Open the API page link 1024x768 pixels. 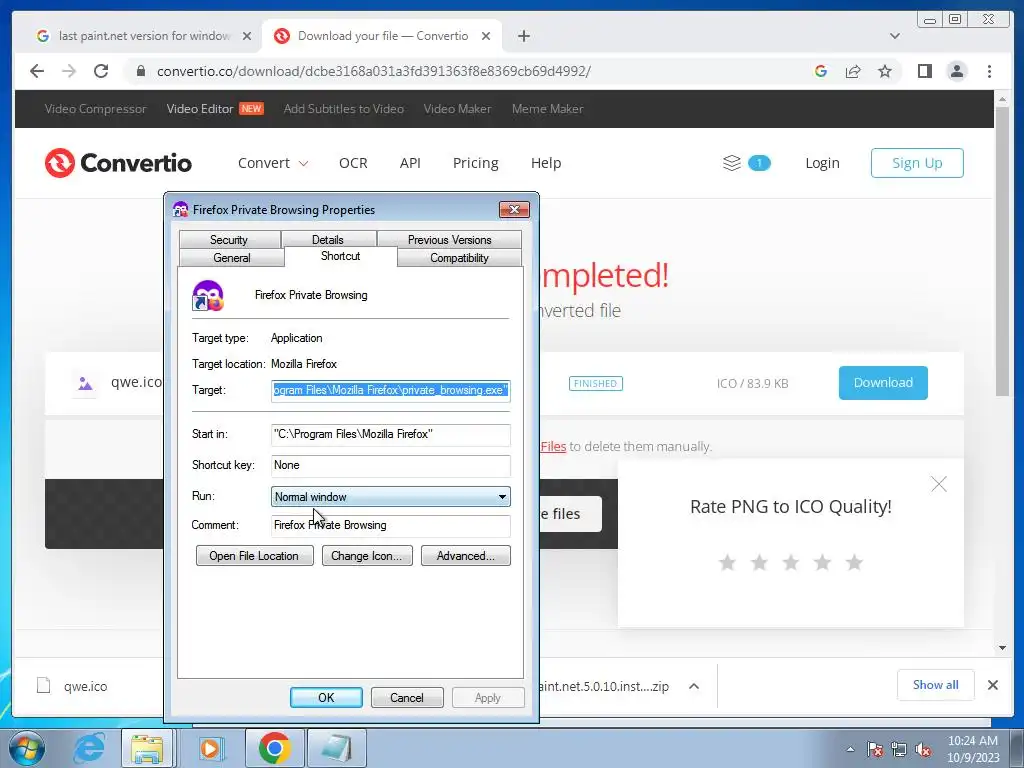[x=410, y=163]
